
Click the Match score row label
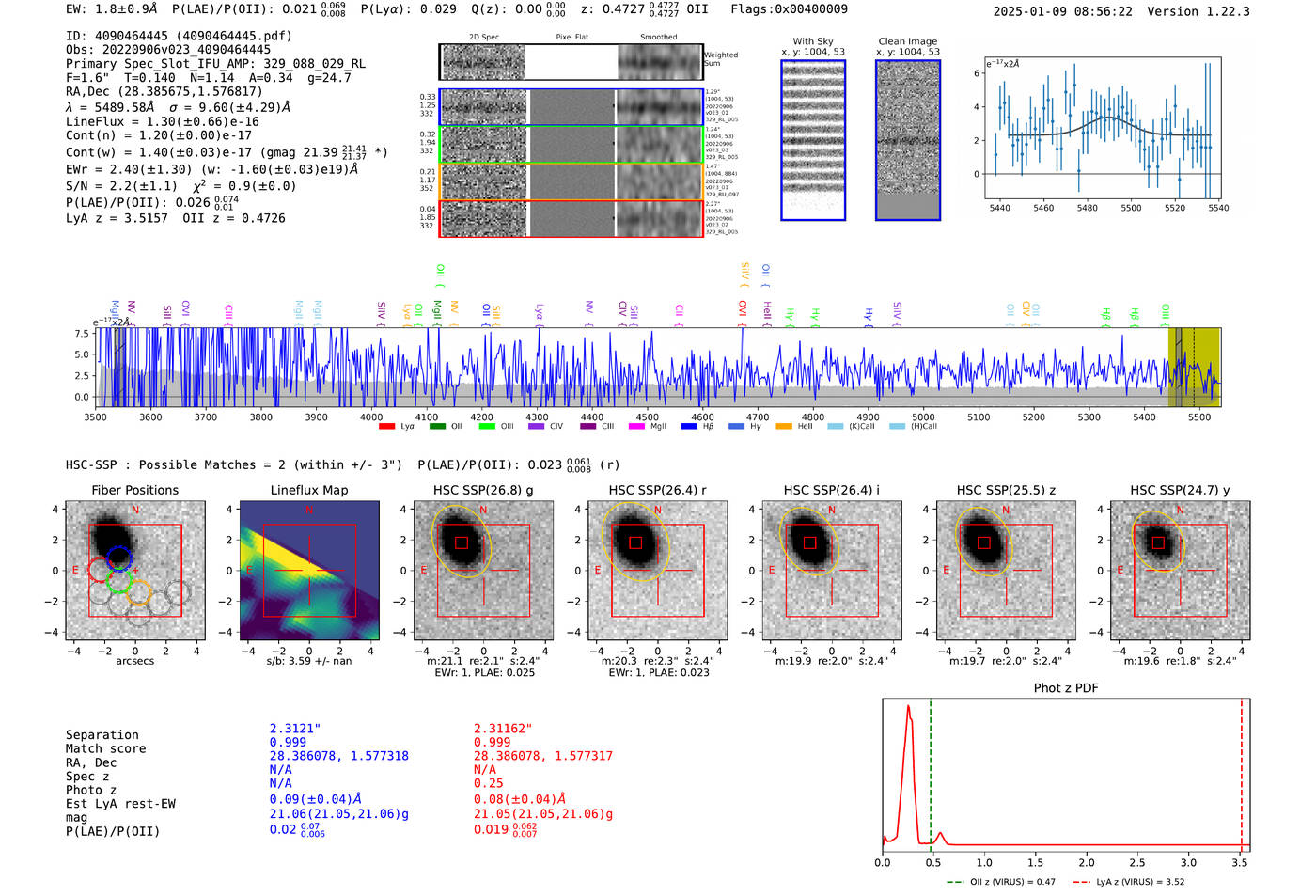(106, 748)
